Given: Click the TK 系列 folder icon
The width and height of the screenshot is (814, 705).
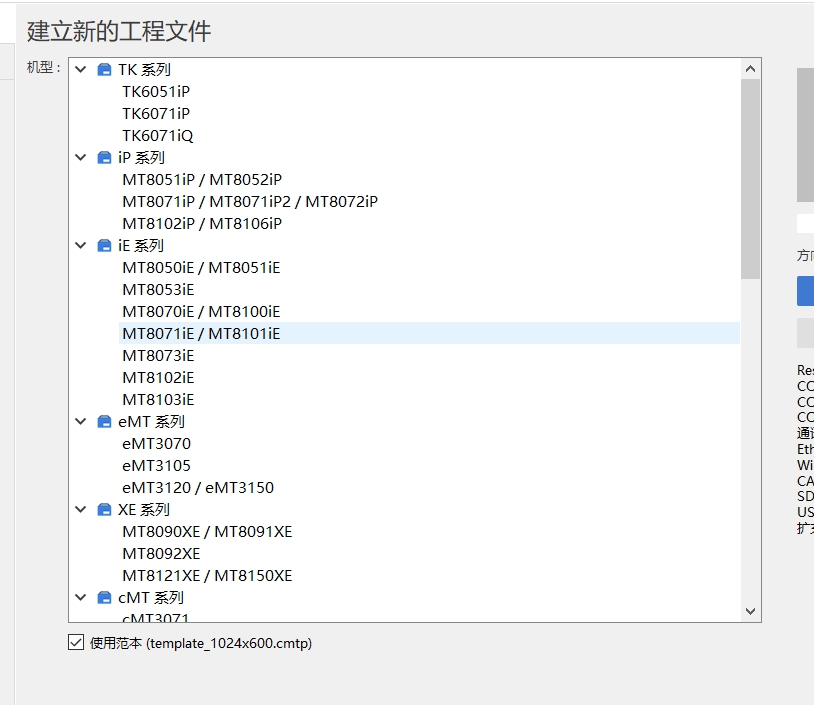Looking at the screenshot, I should click(104, 70).
